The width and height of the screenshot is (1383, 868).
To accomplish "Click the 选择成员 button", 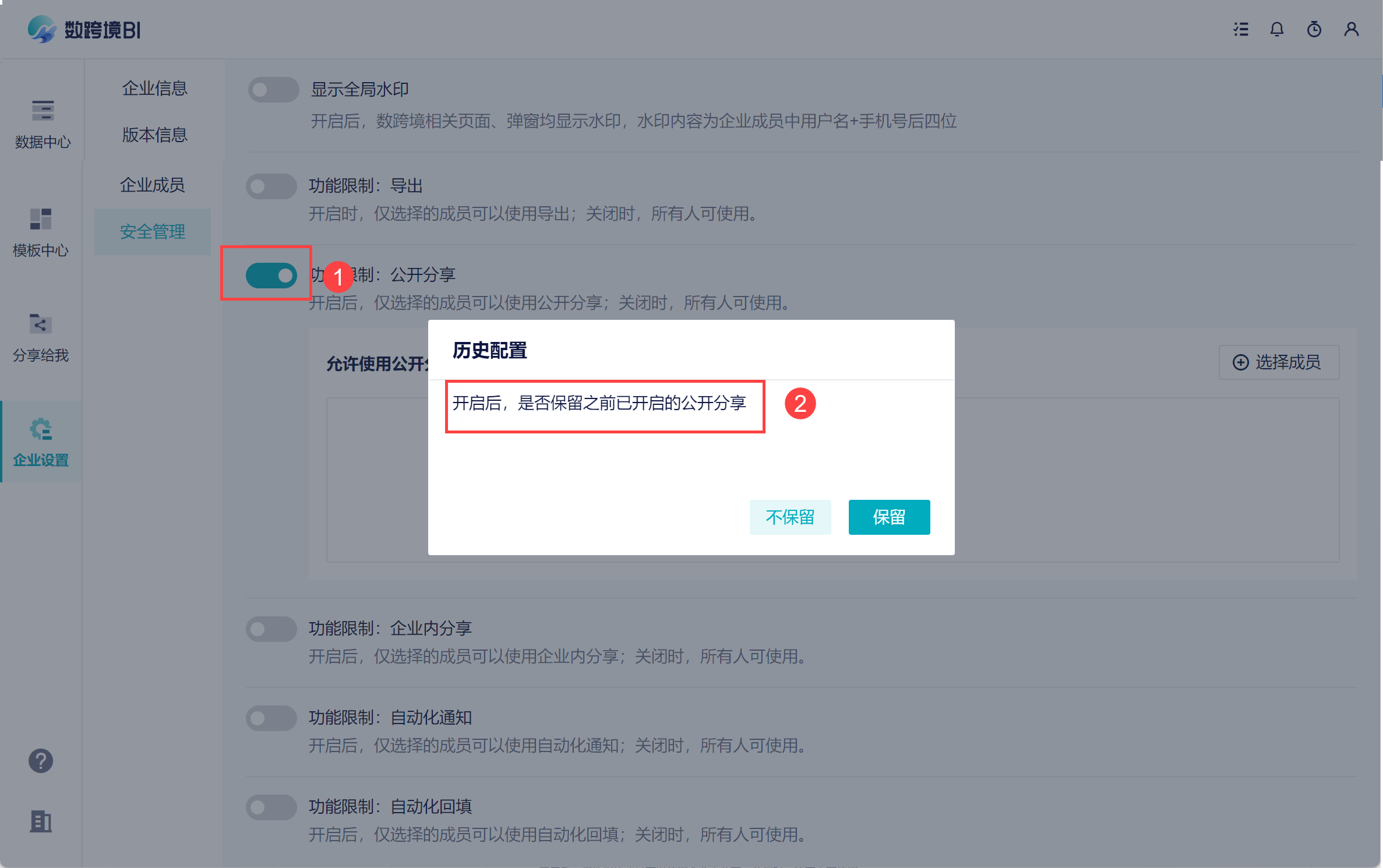I will (x=1278, y=362).
